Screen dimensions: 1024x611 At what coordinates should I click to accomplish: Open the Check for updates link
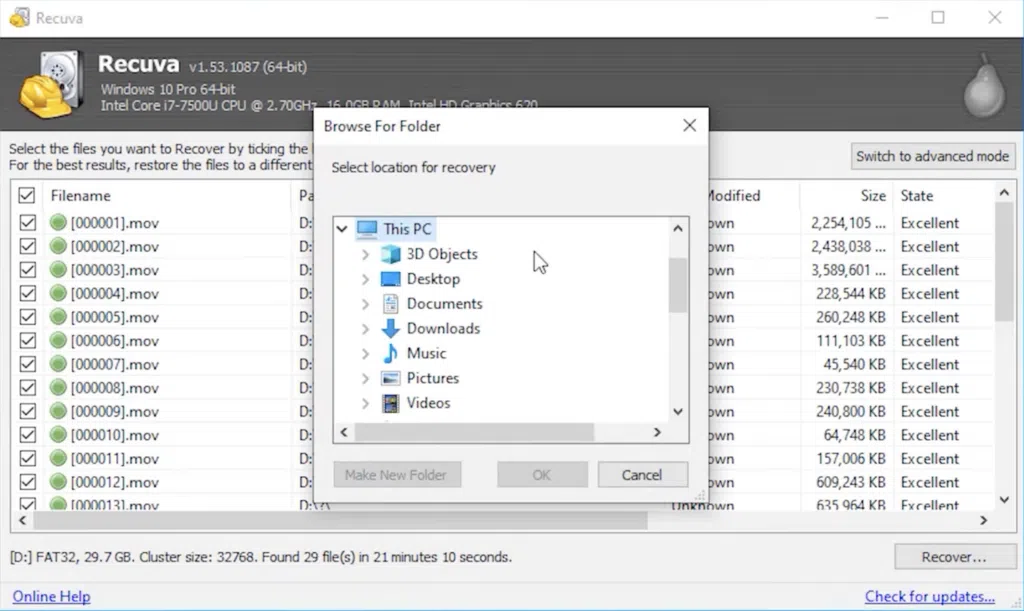coord(929,597)
